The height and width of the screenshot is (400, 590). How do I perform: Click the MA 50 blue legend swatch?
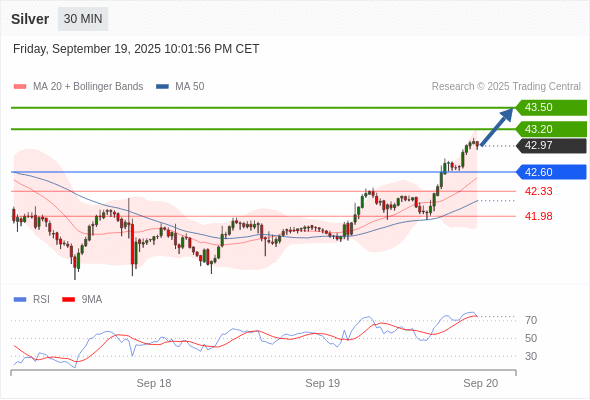(162, 87)
